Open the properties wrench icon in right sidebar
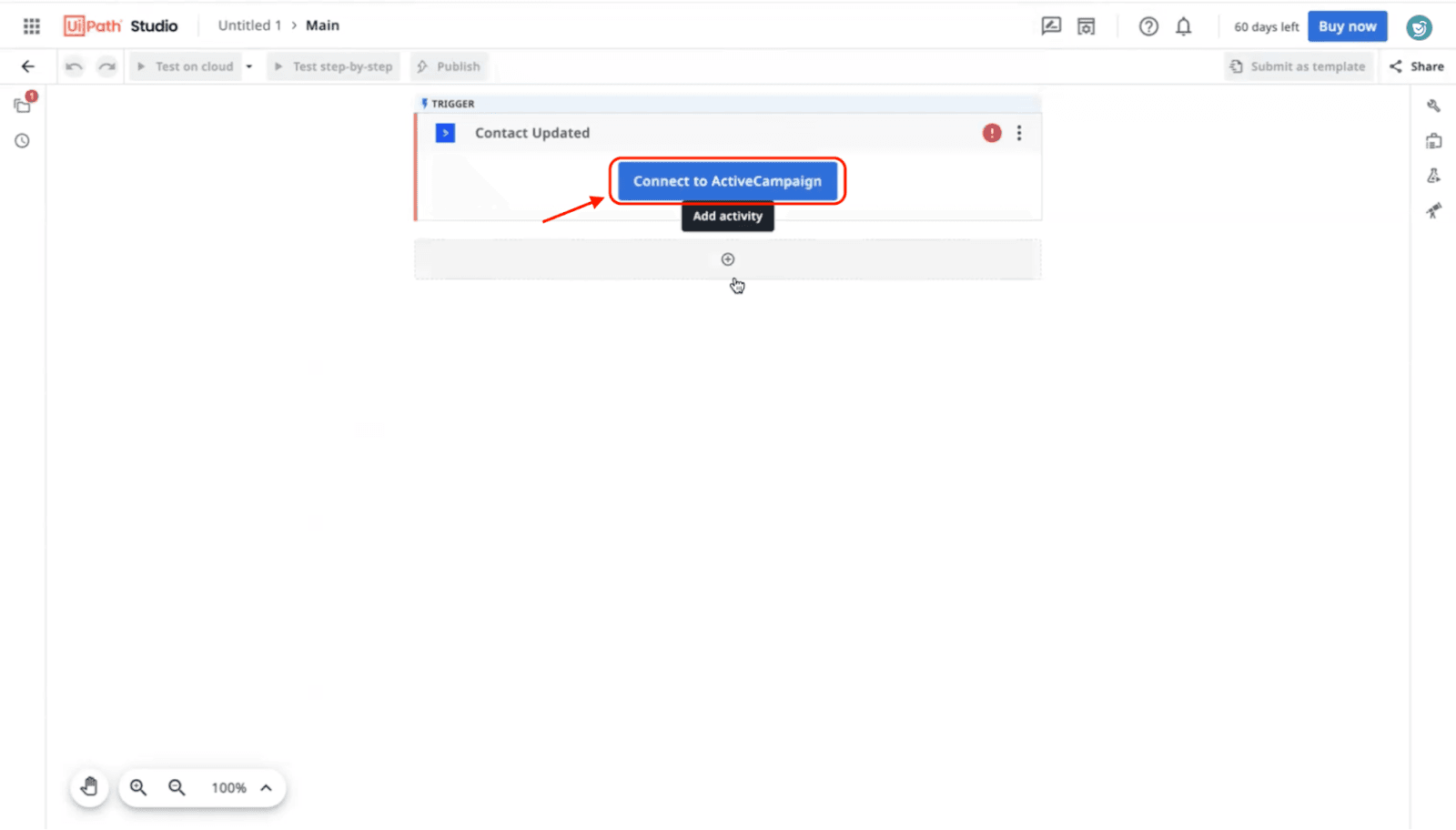The image size is (1456, 830). point(1433,106)
